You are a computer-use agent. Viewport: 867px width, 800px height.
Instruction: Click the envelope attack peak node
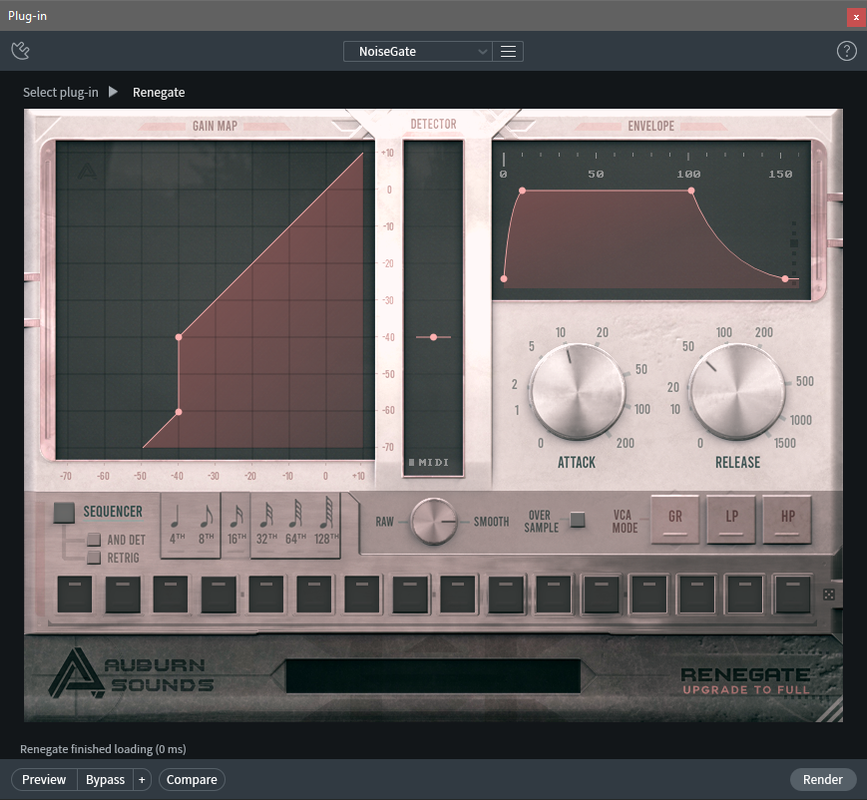point(523,191)
